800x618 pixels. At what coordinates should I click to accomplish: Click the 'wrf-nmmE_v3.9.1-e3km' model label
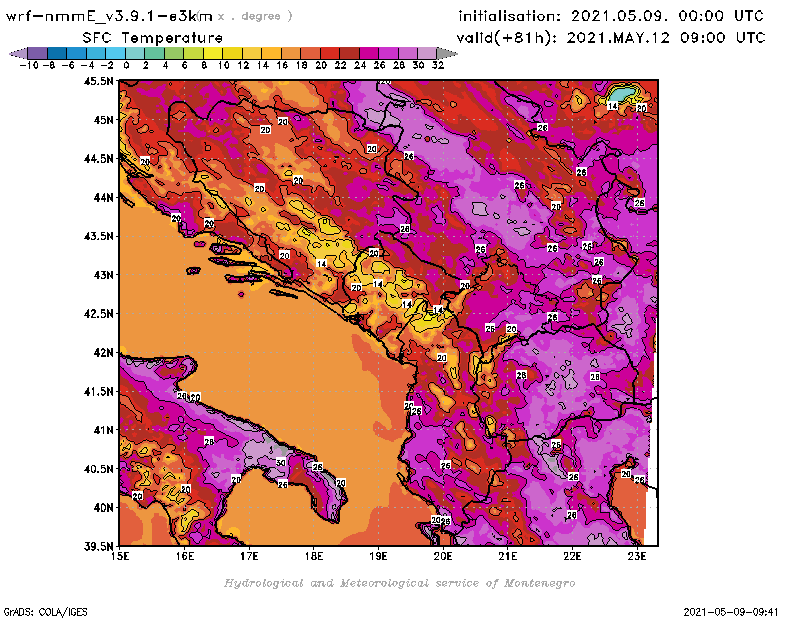109,16
